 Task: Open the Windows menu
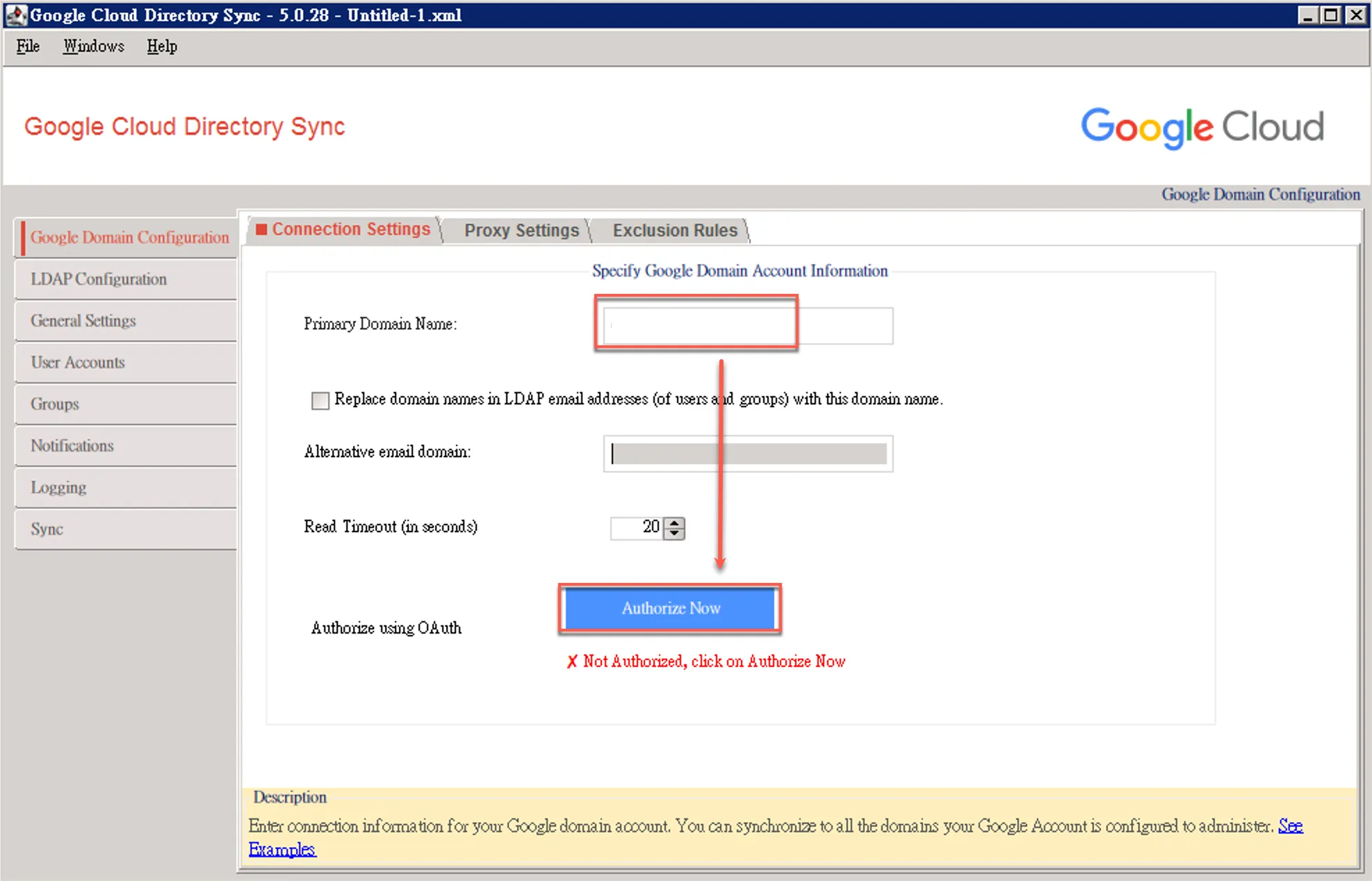coord(94,46)
